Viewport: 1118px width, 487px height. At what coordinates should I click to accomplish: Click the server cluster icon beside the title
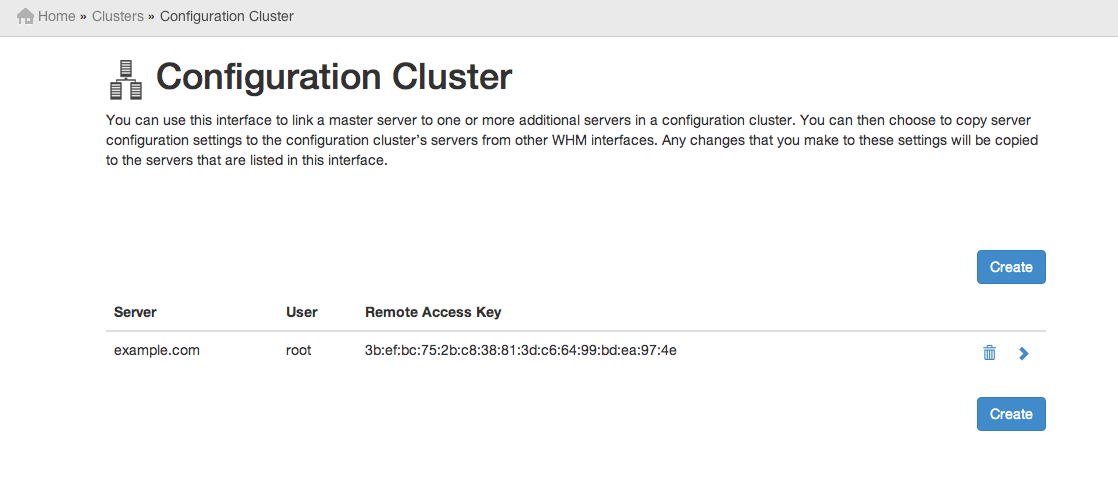(x=126, y=79)
